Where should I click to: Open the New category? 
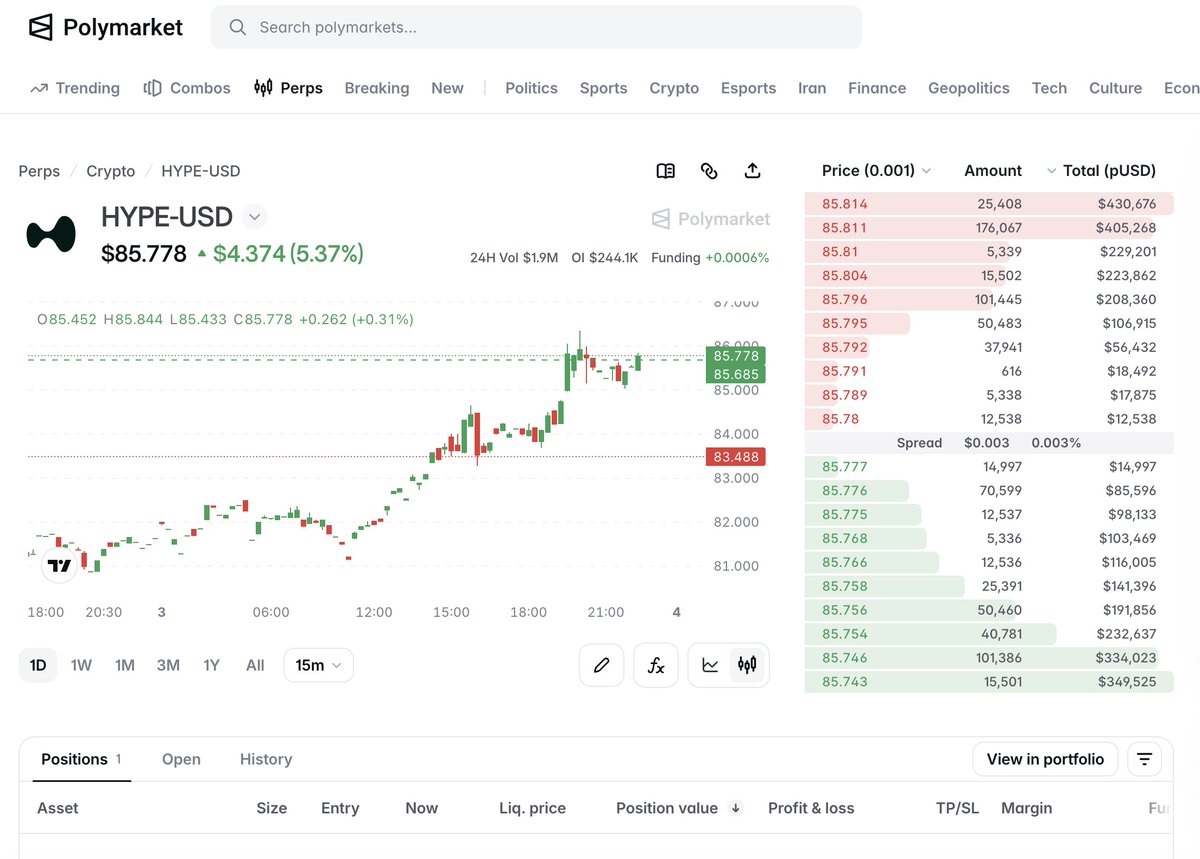coord(447,88)
